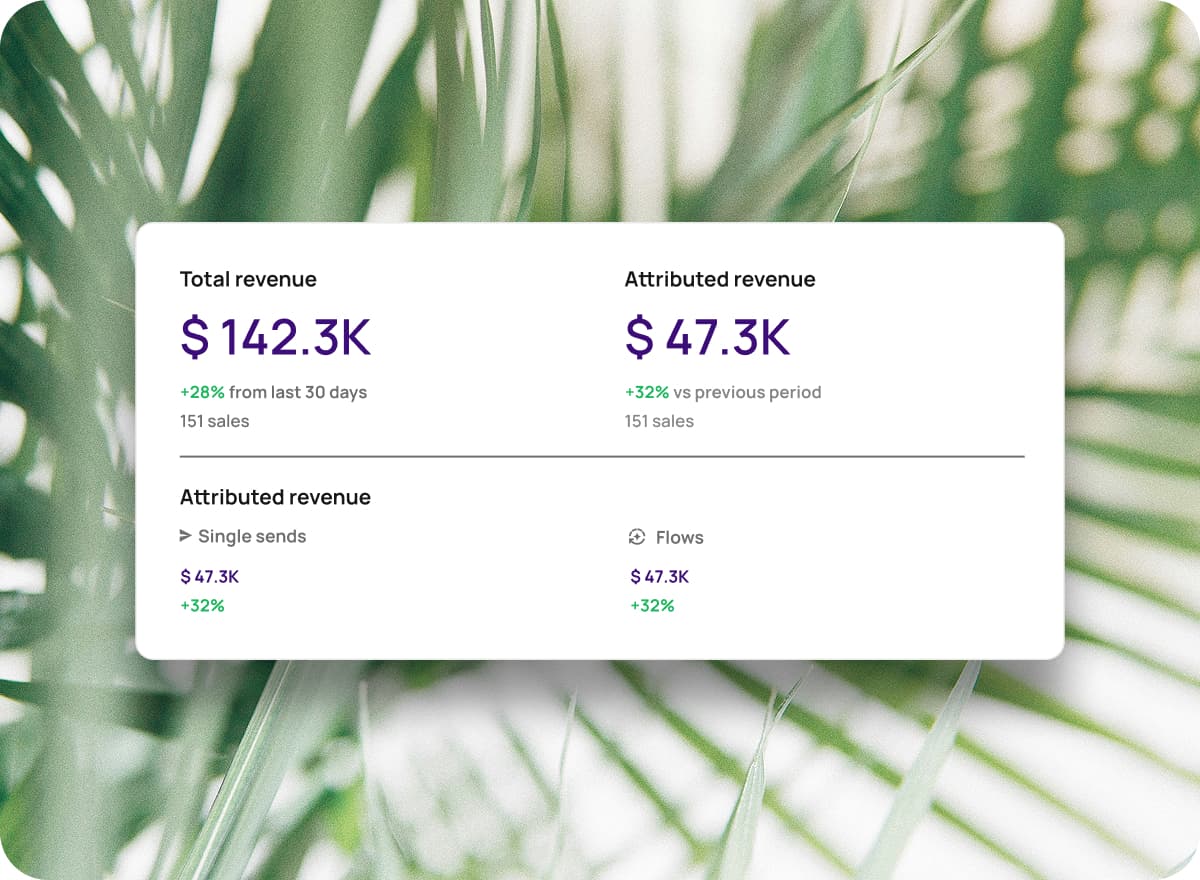Choose the Flows label

click(x=680, y=538)
